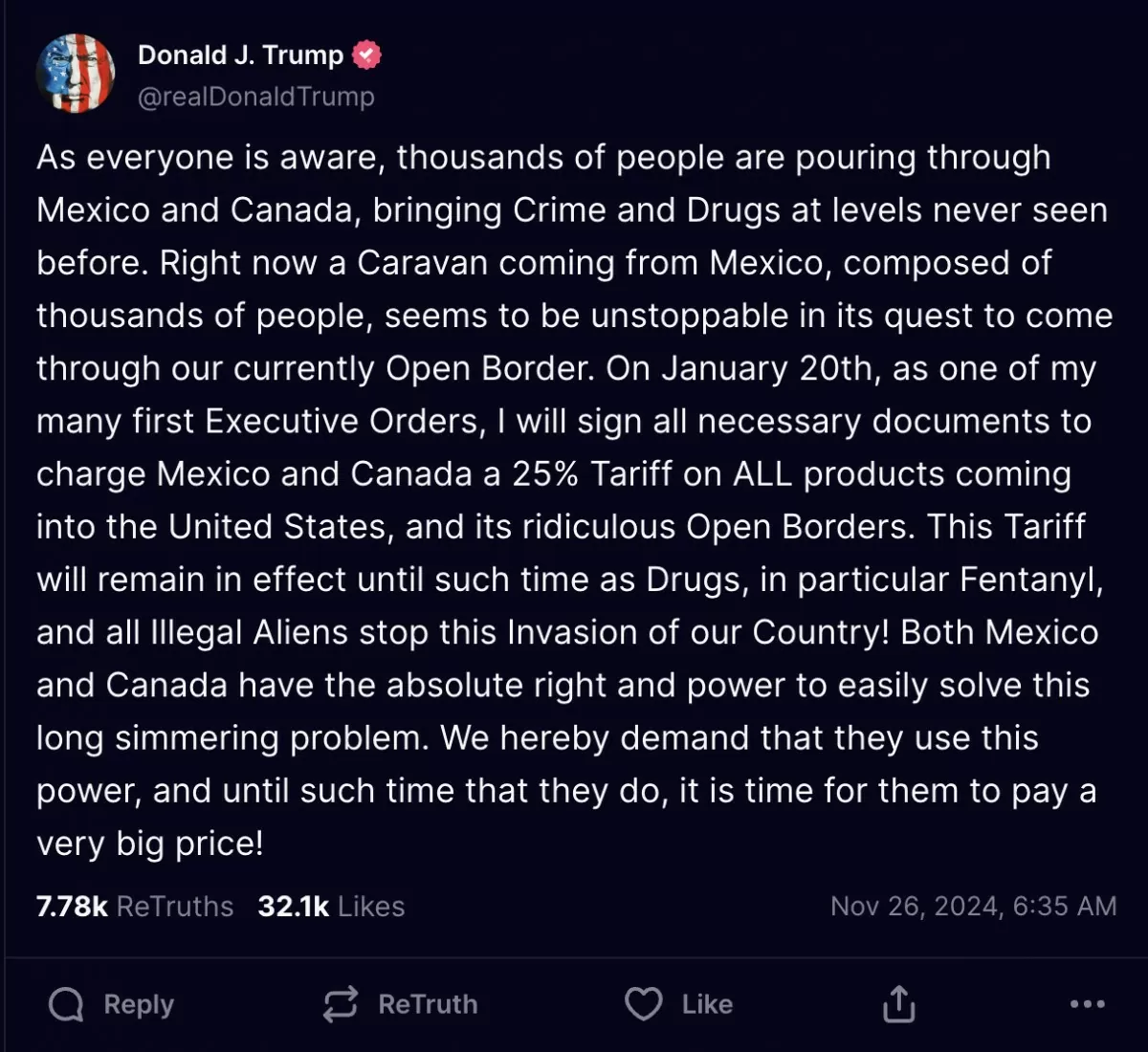Open the flag-painted profile avatar

click(x=76, y=74)
